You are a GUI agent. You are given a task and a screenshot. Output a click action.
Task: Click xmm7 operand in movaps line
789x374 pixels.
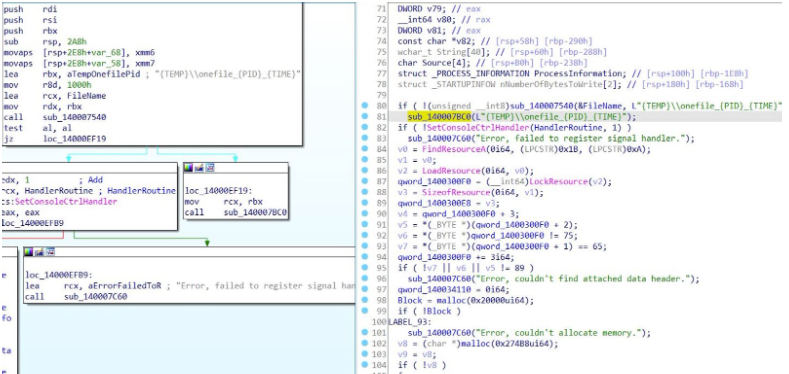(145, 63)
